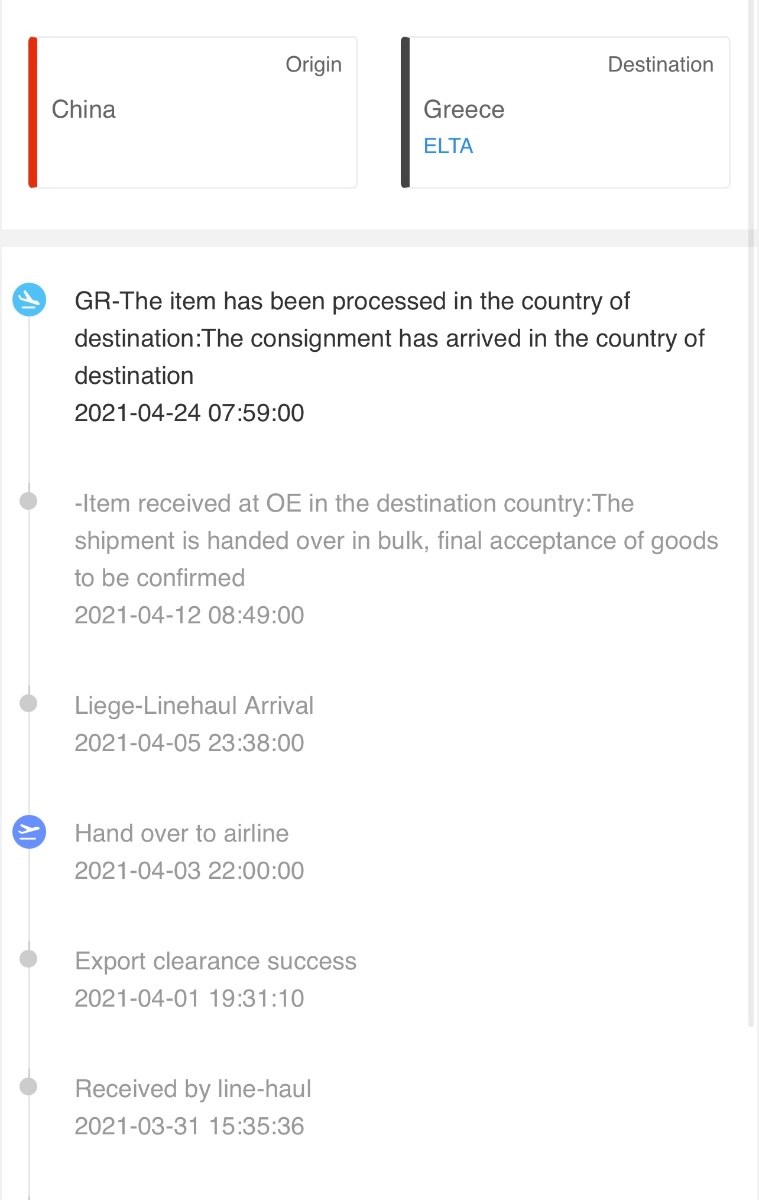759x1200 pixels.
Task: Click the gray dot beside Received by line-haul
Action: pos(29,1087)
